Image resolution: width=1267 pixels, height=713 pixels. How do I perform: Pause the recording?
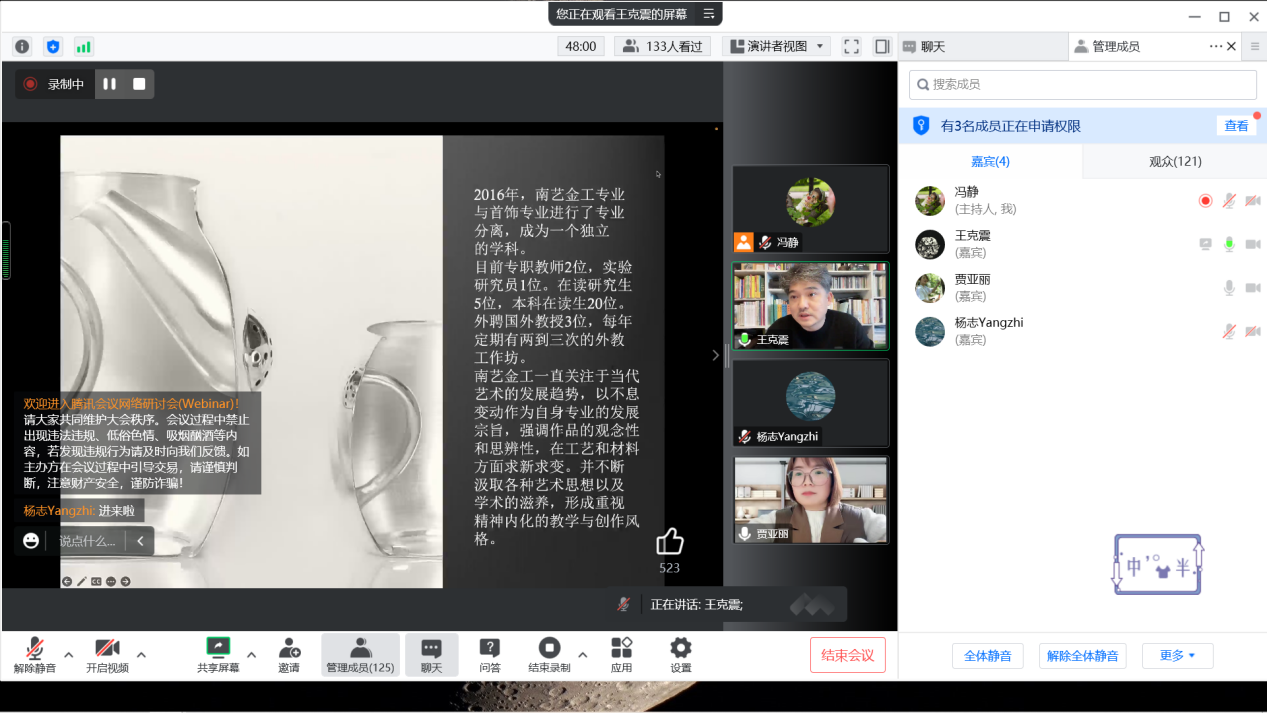[x=110, y=84]
